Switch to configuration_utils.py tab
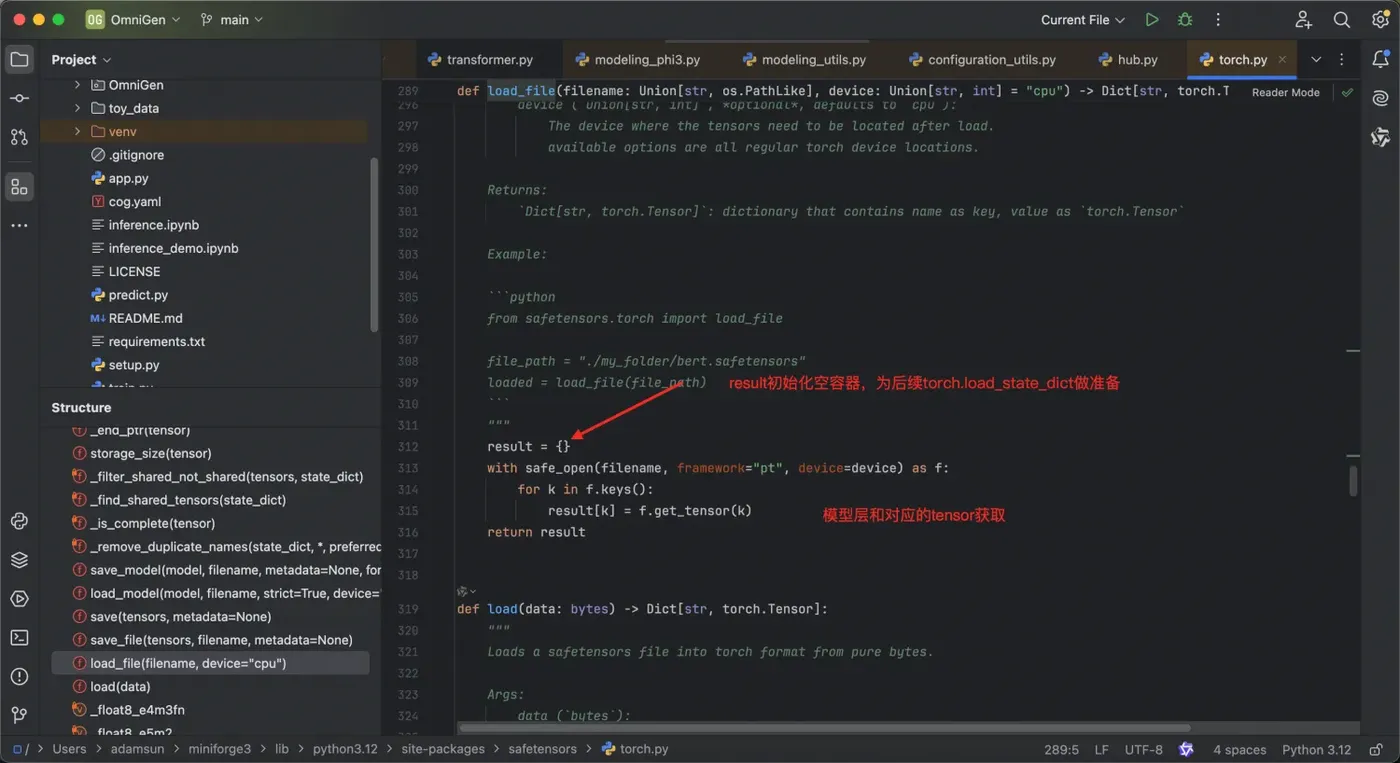The height and width of the screenshot is (763, 1400). (981, 60)
